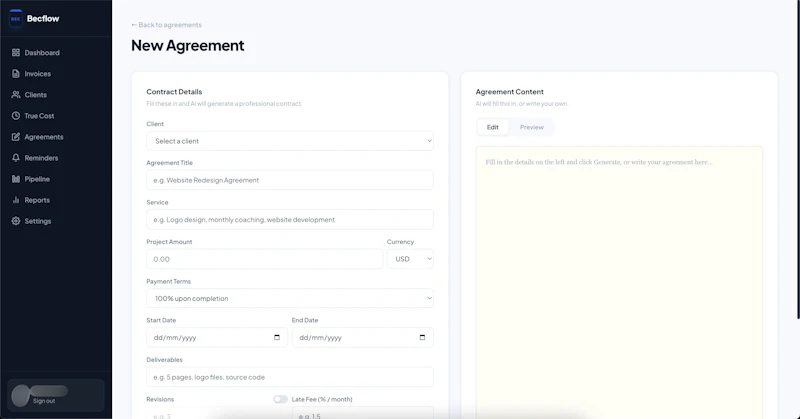Click the True Cost clock icon
Image resolution: width=800 pixels, height=419 pixels.
point(16,116)
